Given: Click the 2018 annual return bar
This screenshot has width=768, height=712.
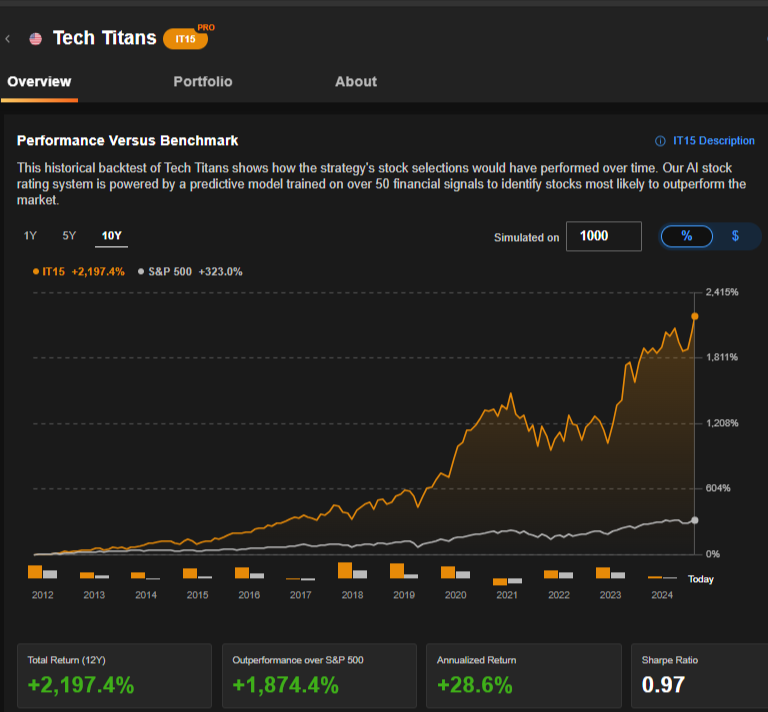Looking at the screenshot, I should click(345, 570).
